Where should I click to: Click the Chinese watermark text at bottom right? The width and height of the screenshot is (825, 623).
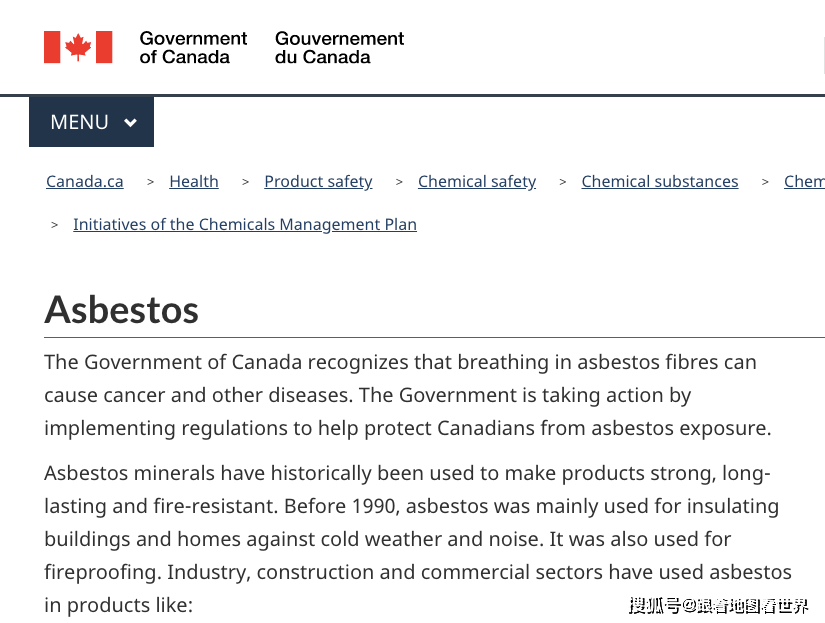pyautogui.click(x=718, y=605)
